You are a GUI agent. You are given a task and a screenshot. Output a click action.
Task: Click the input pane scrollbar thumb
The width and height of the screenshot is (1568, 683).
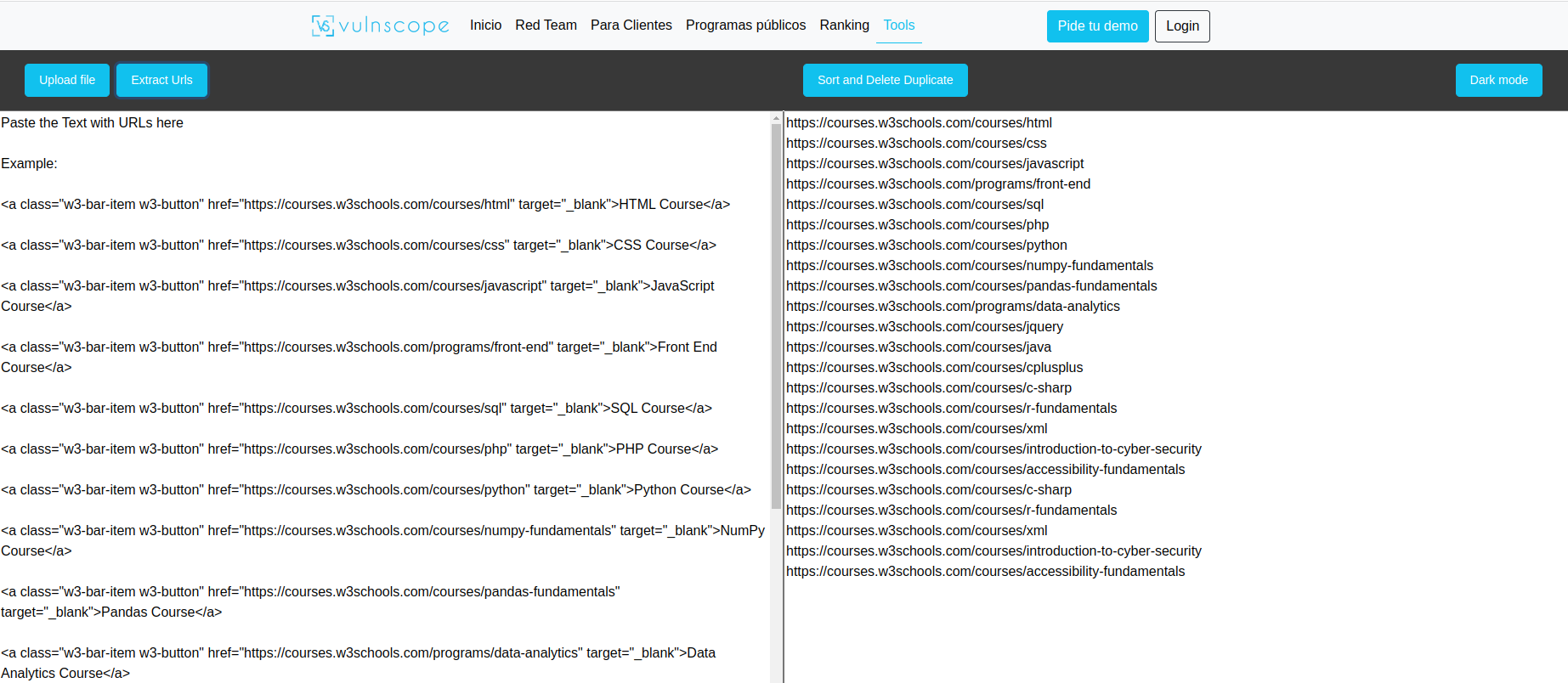tap(776, 314)
